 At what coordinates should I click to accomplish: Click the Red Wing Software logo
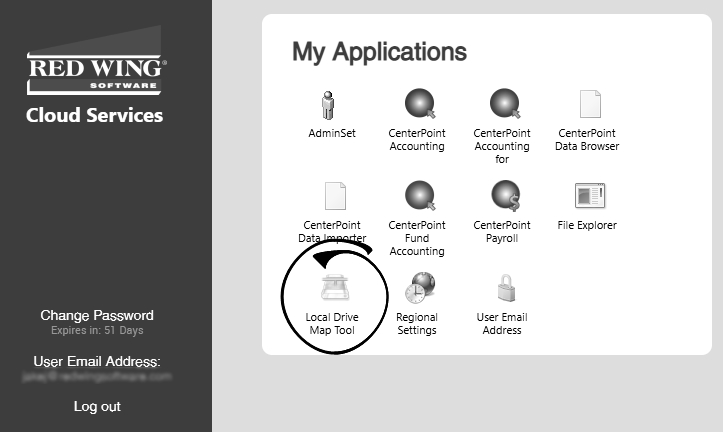96,60
